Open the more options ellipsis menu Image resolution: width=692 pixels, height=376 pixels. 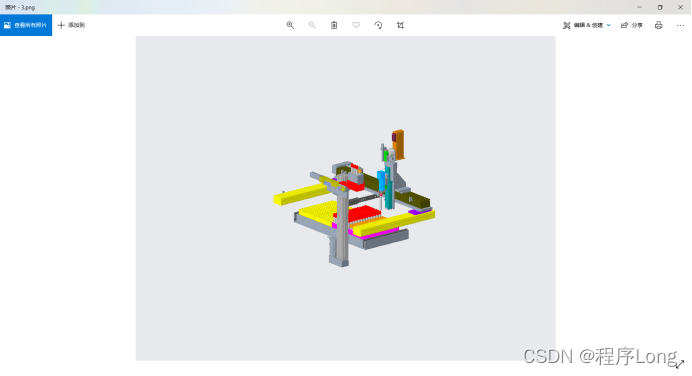pos(680,25)
